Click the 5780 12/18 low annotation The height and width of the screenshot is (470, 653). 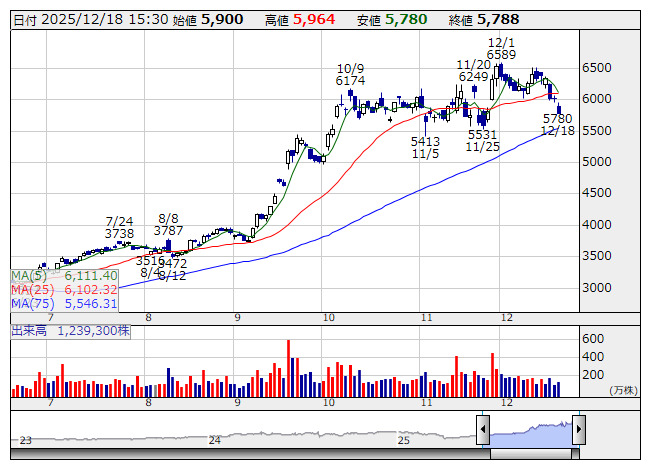click(558, 125)
